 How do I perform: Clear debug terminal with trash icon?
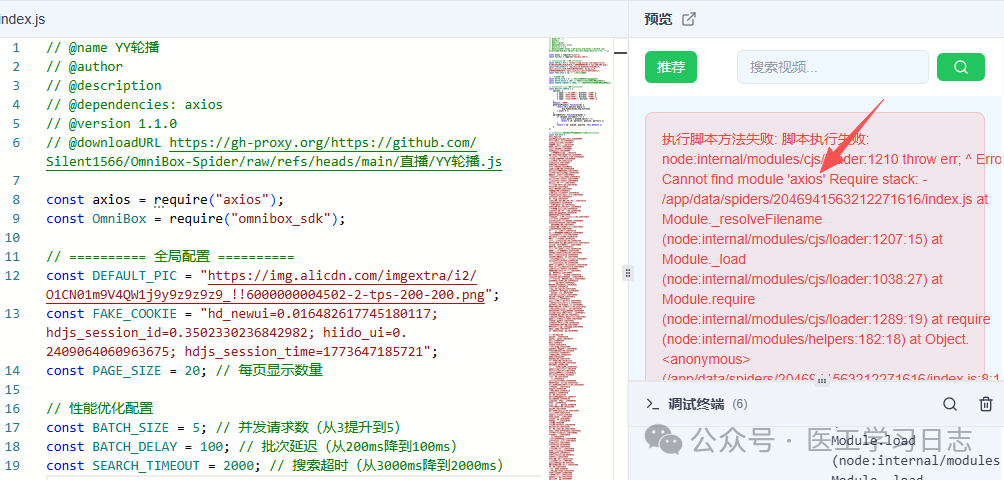click(x=985, y=404)
